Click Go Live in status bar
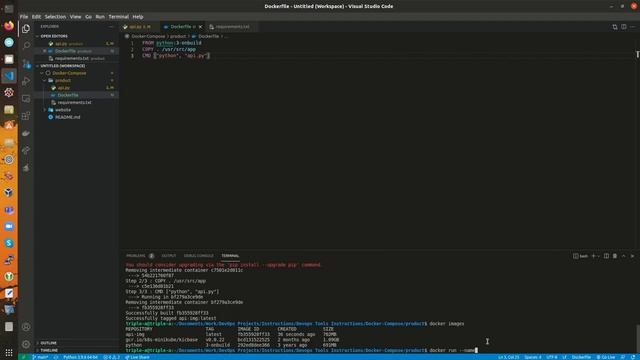 606,357
